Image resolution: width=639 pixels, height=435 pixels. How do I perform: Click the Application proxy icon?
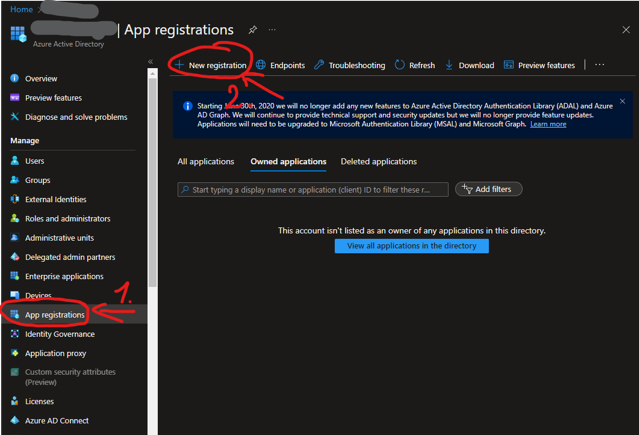15,353
